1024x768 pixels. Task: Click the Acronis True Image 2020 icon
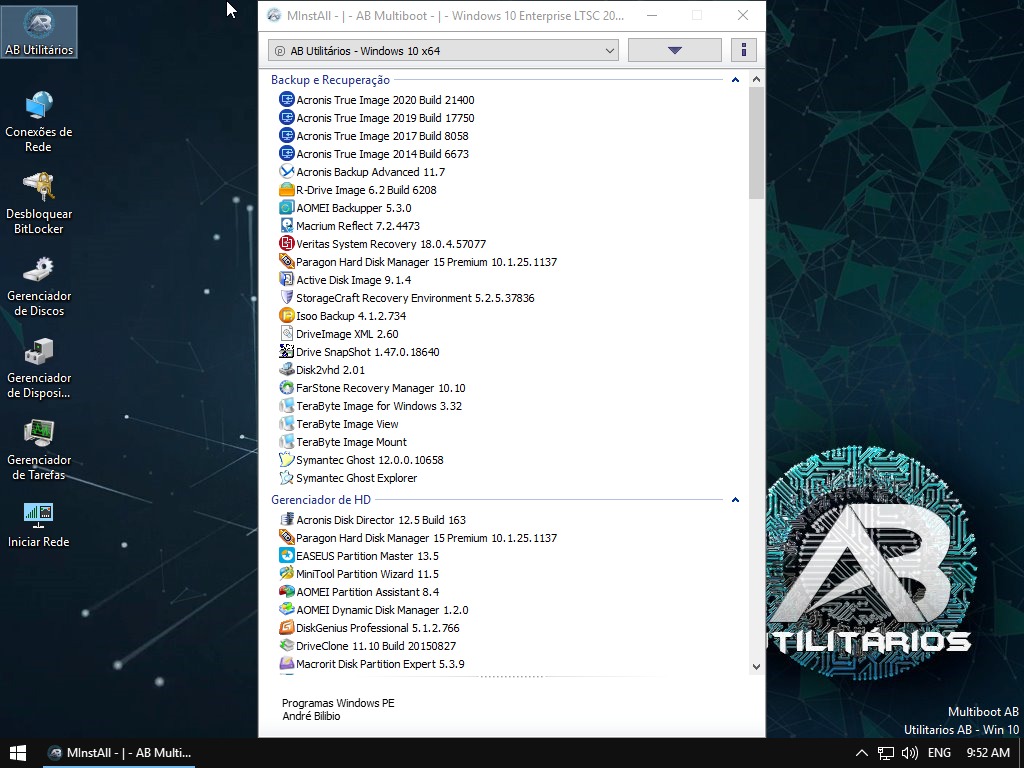coord(287,99)
